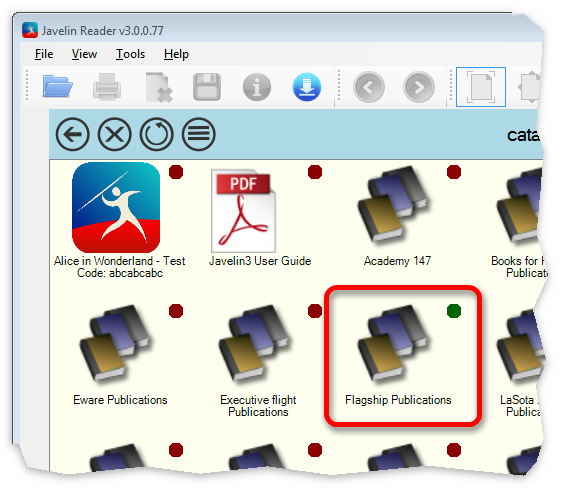This screenshot has width=562, height=490.
Task: Click the floppy disk save icon
Action: (x=207, y=87)
